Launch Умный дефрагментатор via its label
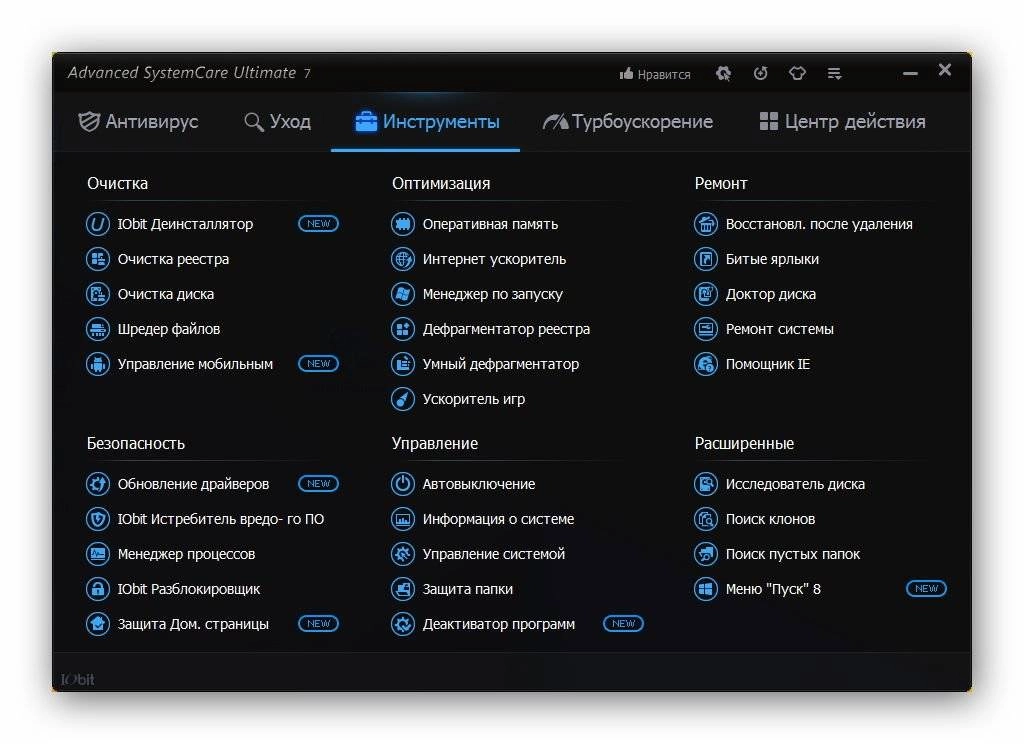Viewport: 1024px width, 744px height. coord(500,364)
